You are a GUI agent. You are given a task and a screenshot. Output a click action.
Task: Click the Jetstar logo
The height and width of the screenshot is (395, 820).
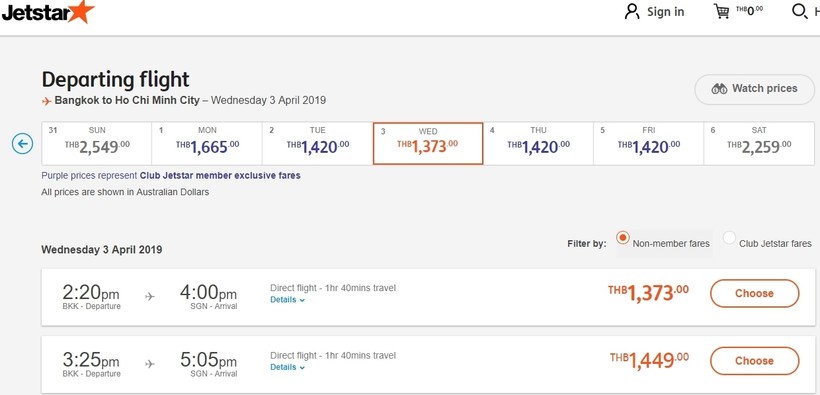48,12
